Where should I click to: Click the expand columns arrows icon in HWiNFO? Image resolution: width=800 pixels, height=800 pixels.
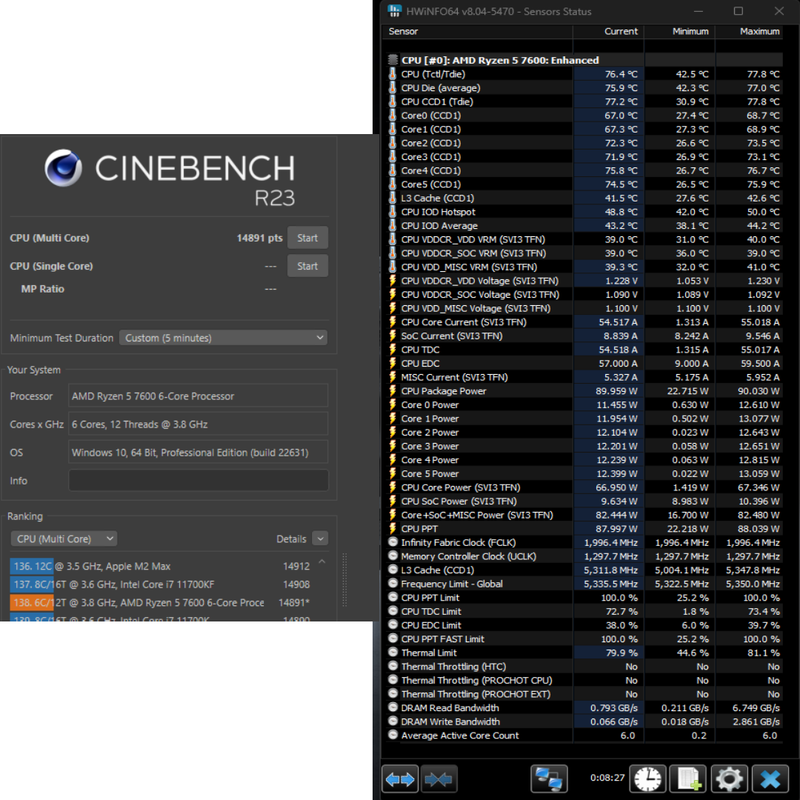pos(399,779)
